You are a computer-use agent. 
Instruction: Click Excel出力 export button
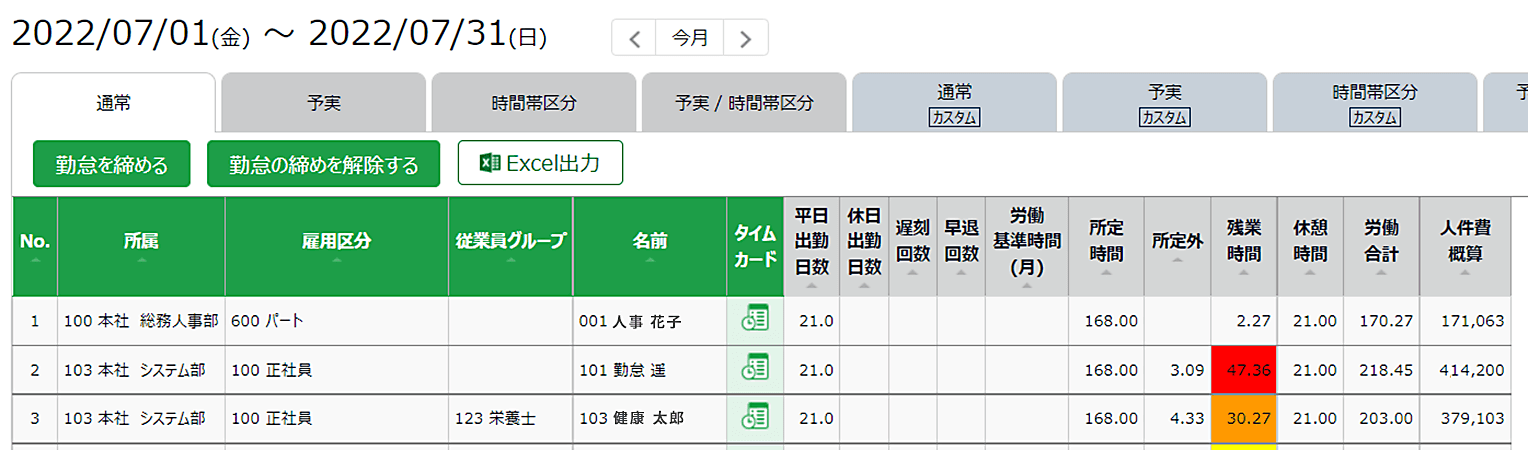540,163
